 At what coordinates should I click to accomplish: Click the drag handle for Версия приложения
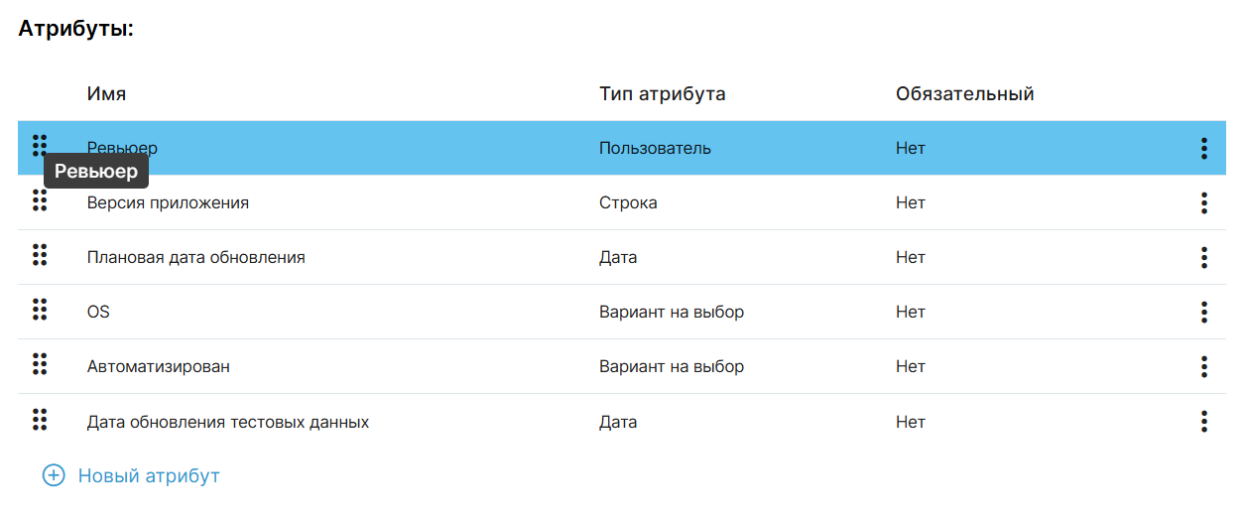click(40, 201)
